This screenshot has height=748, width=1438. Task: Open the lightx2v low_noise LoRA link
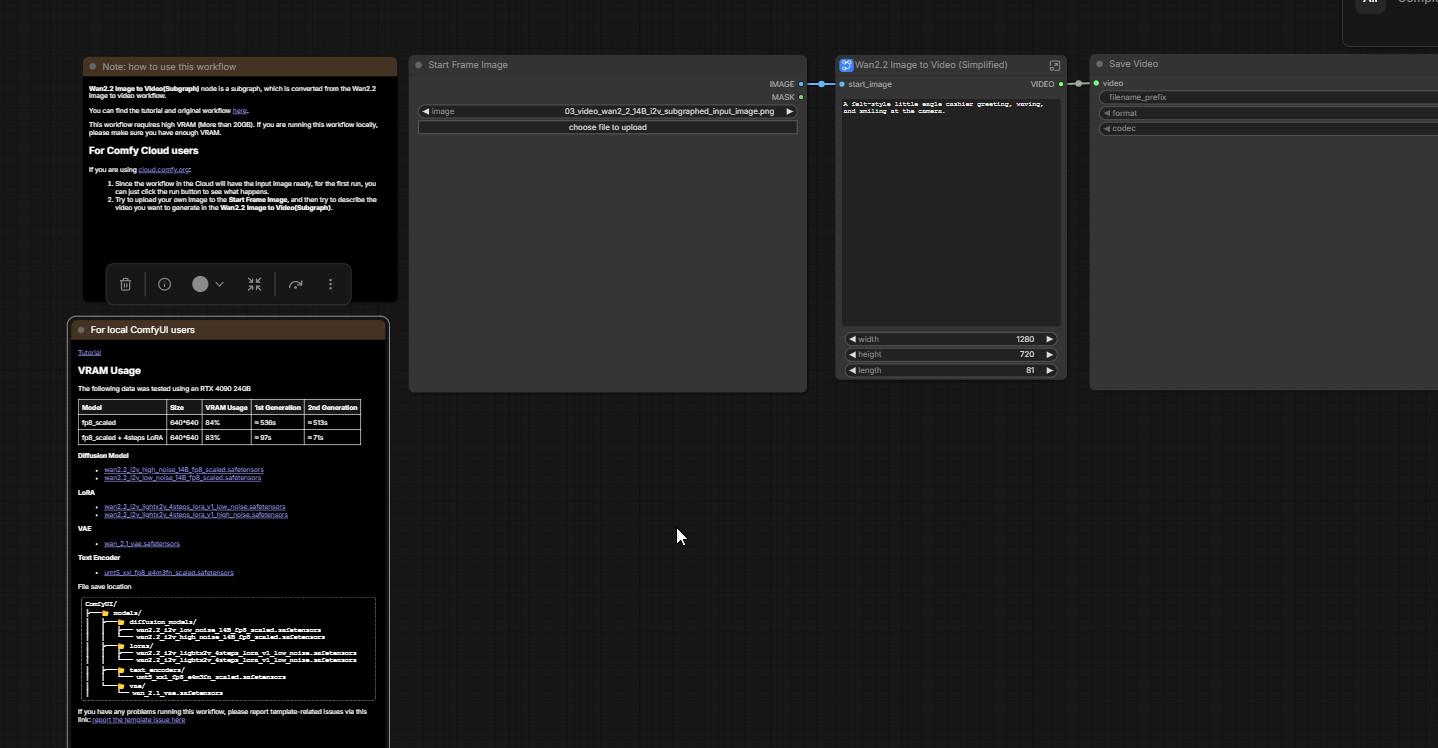pos(194,506)
